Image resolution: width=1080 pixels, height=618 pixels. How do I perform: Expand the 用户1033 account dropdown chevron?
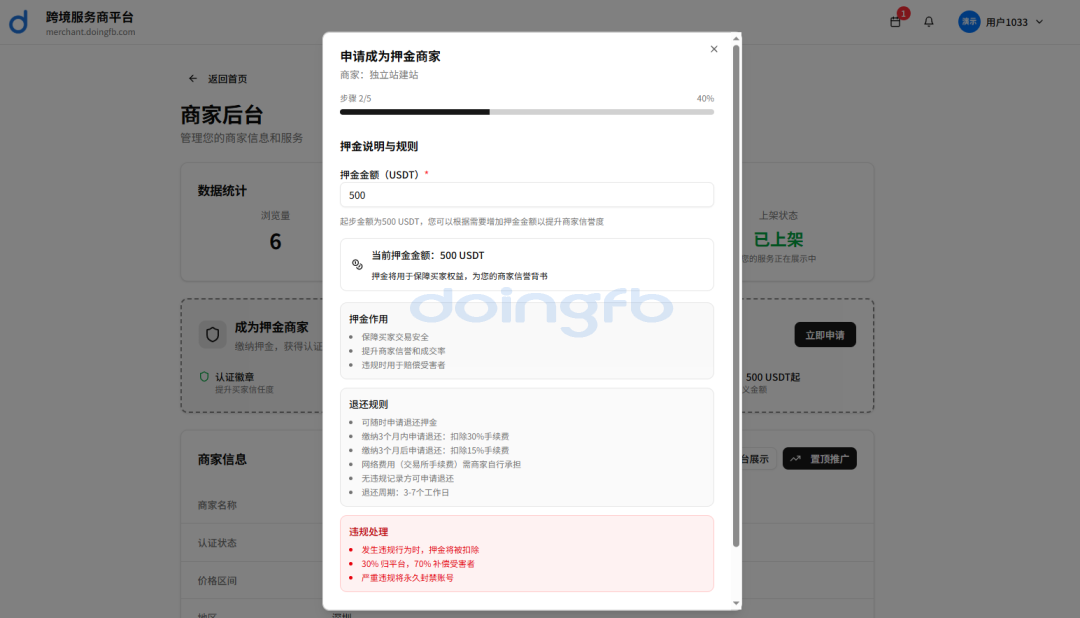(x=1039, y=22)
